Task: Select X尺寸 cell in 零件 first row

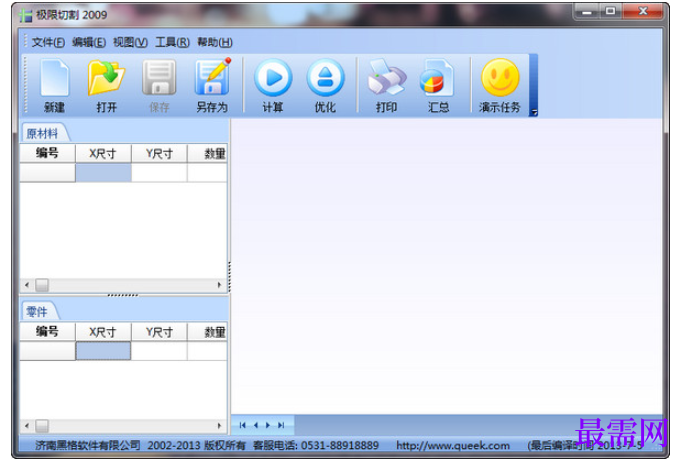Action: [103, 351]
